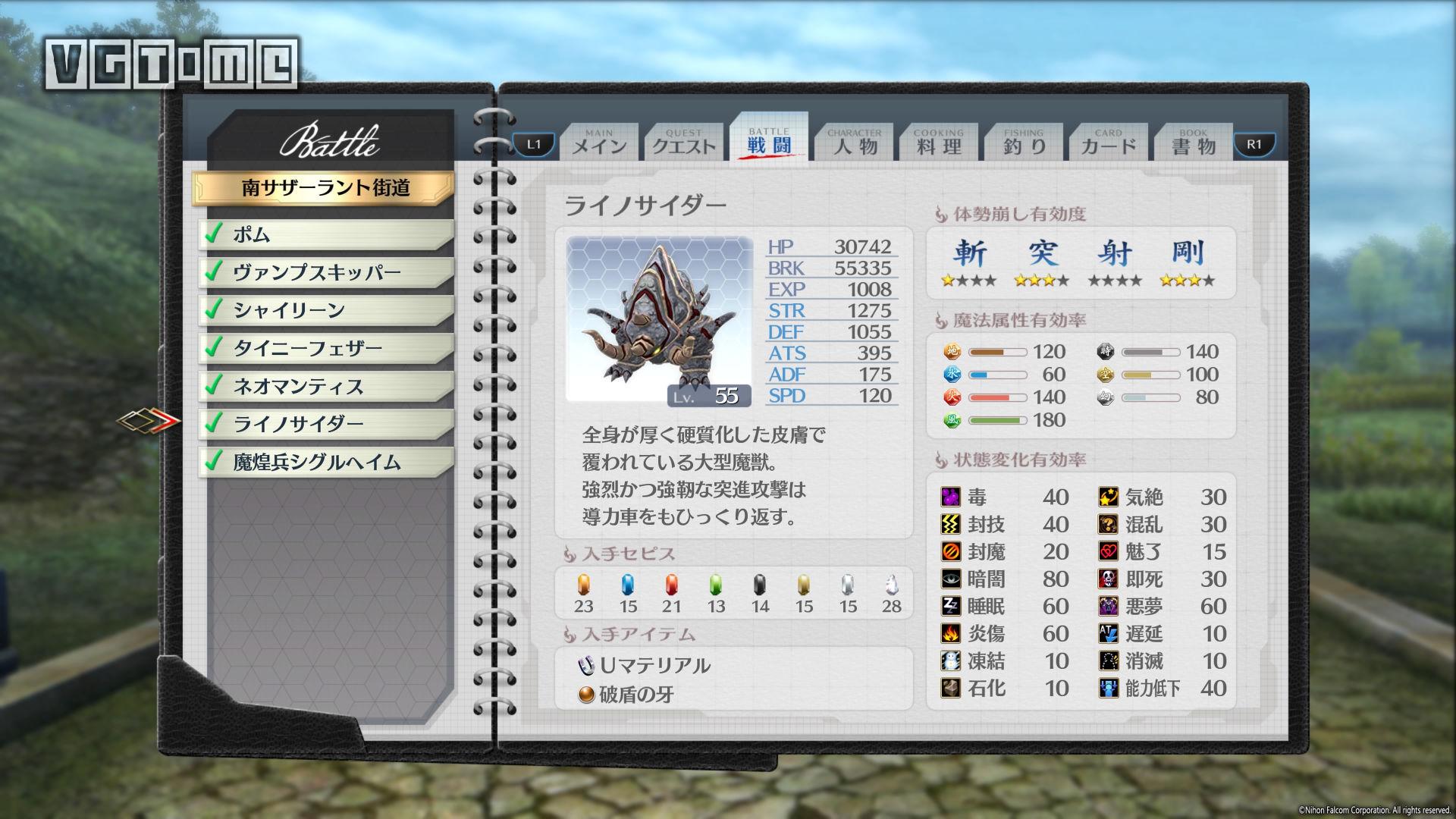
Task: Click the 睡眠 sleep status icon
Action: pyautogui.click(x=950, y=607)
